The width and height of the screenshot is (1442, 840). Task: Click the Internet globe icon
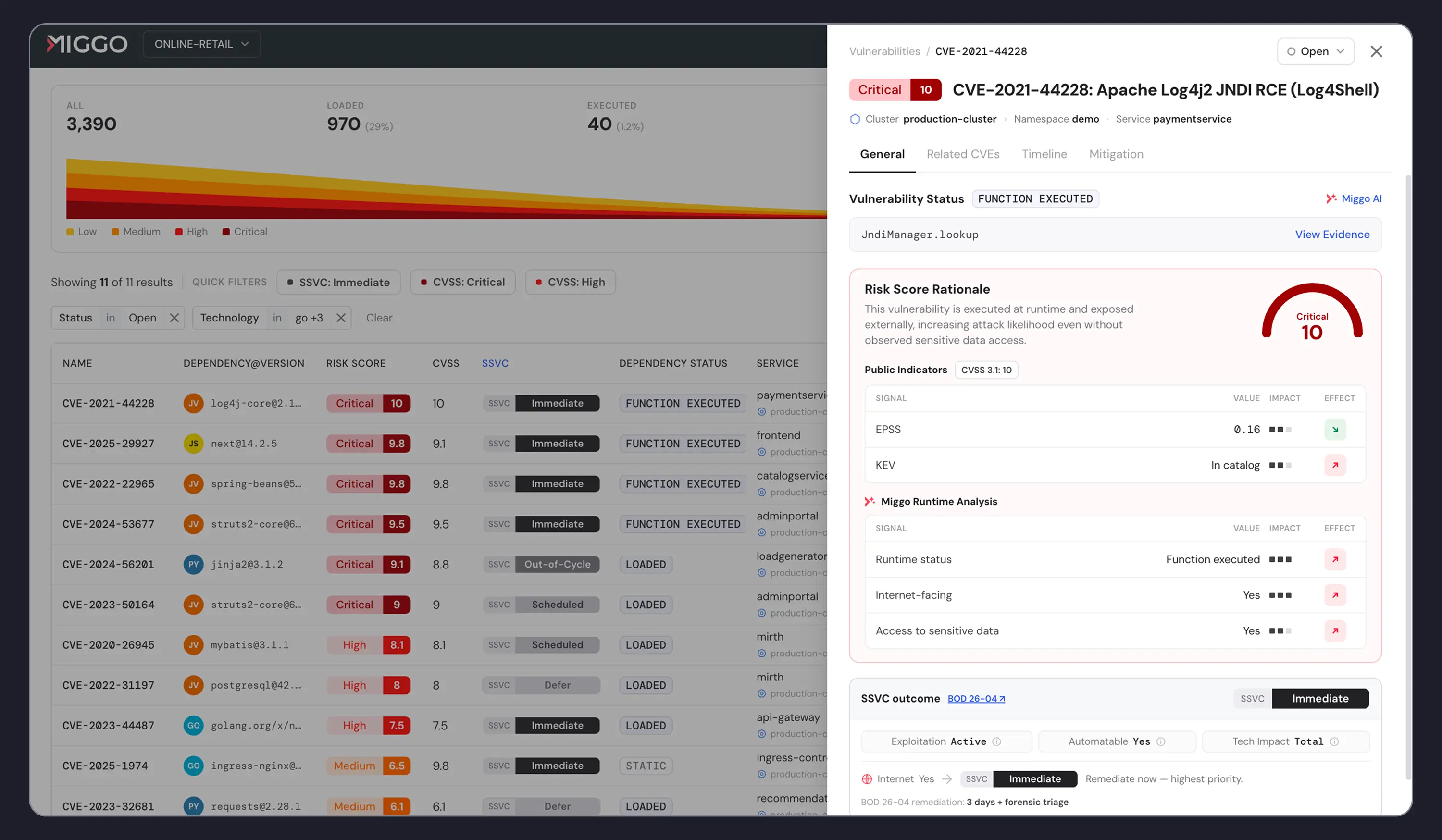(x=867, y=779)
